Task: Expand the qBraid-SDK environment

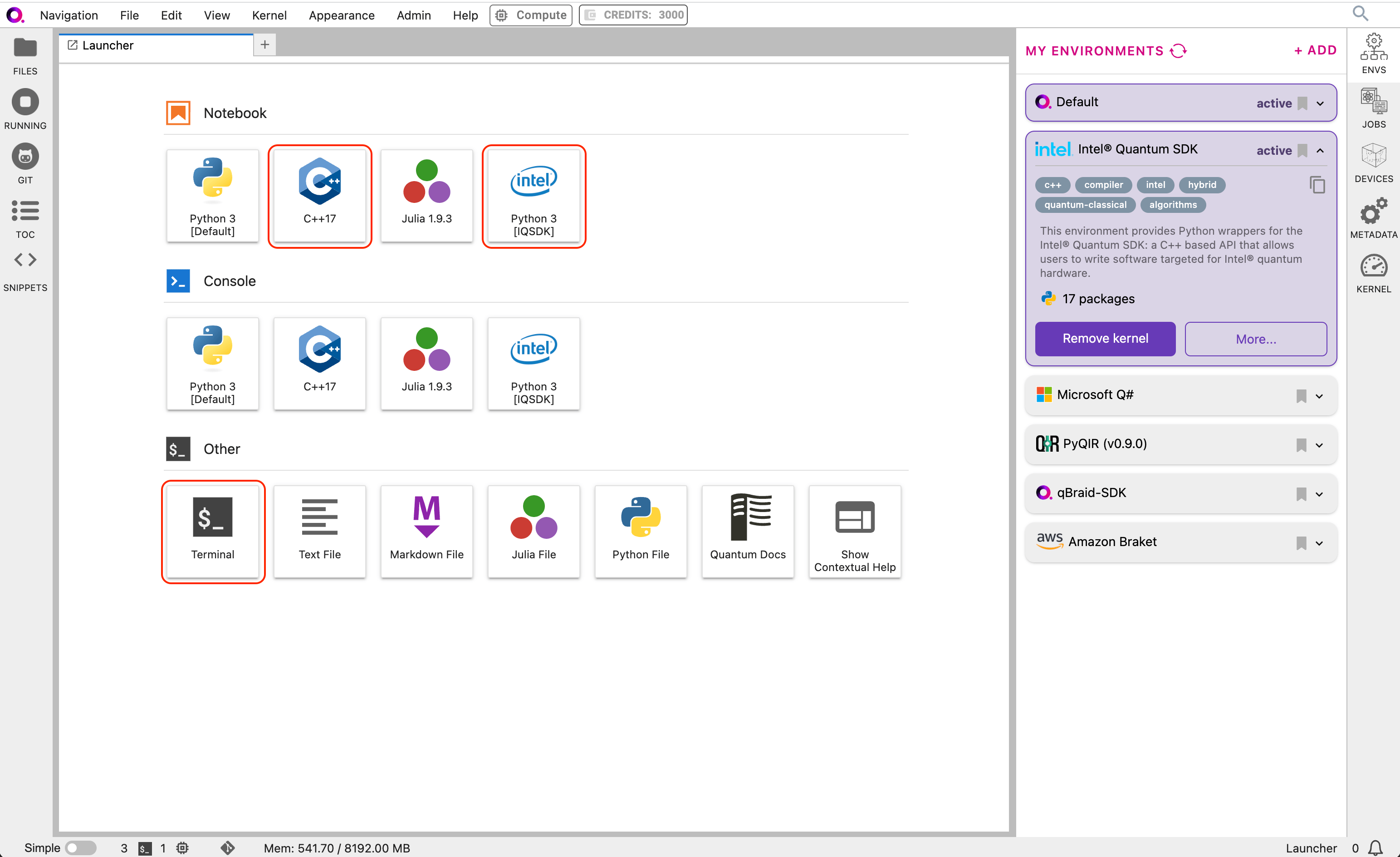Action: click(x=1319, y=494)
